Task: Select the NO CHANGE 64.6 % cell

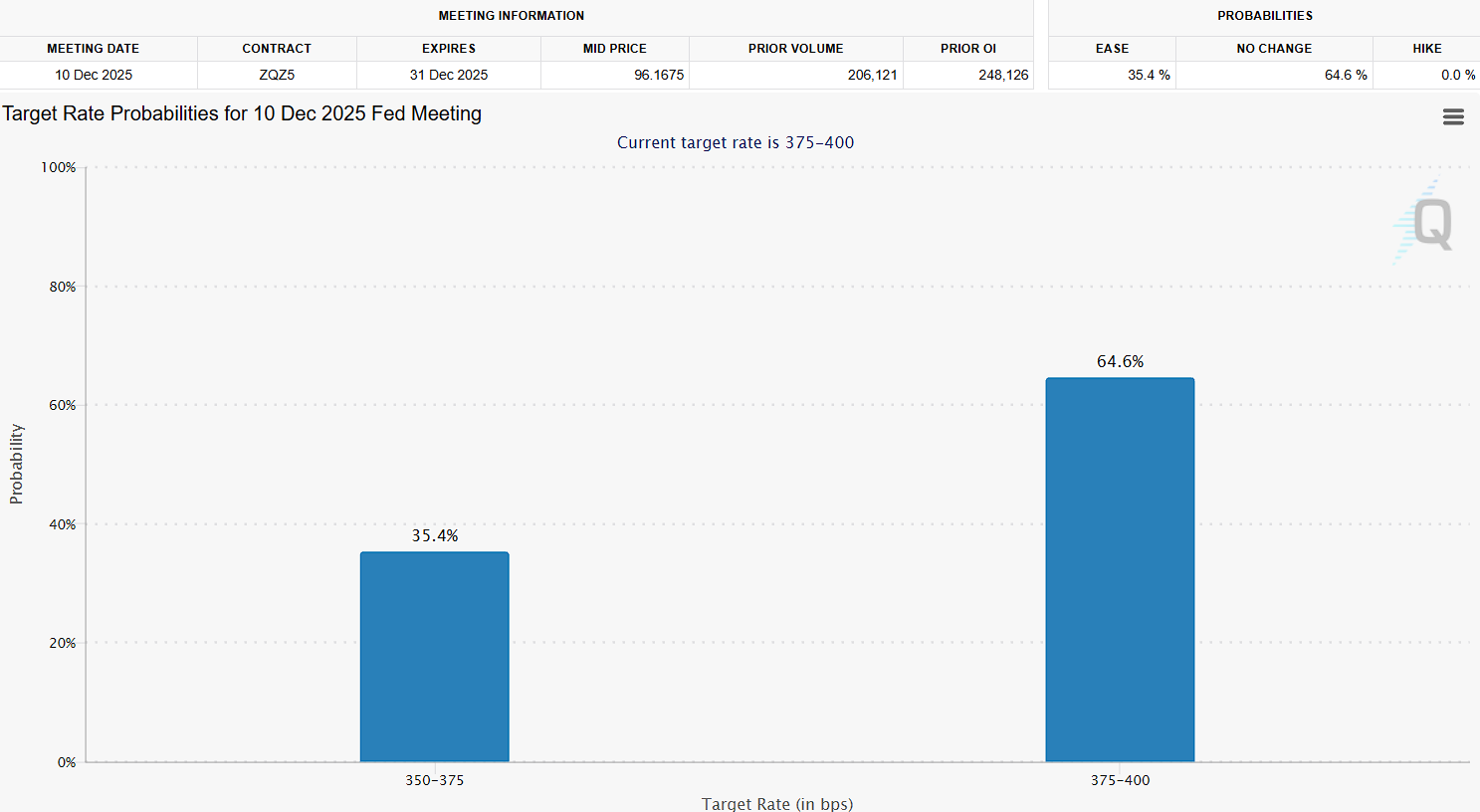Action: (1345, 75)
